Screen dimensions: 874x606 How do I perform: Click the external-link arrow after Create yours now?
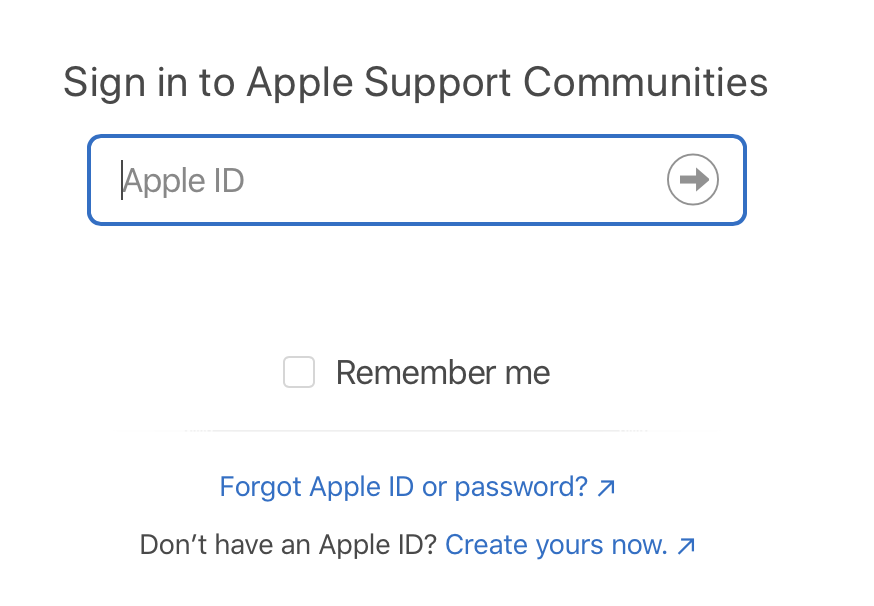[x=685, y=546]
